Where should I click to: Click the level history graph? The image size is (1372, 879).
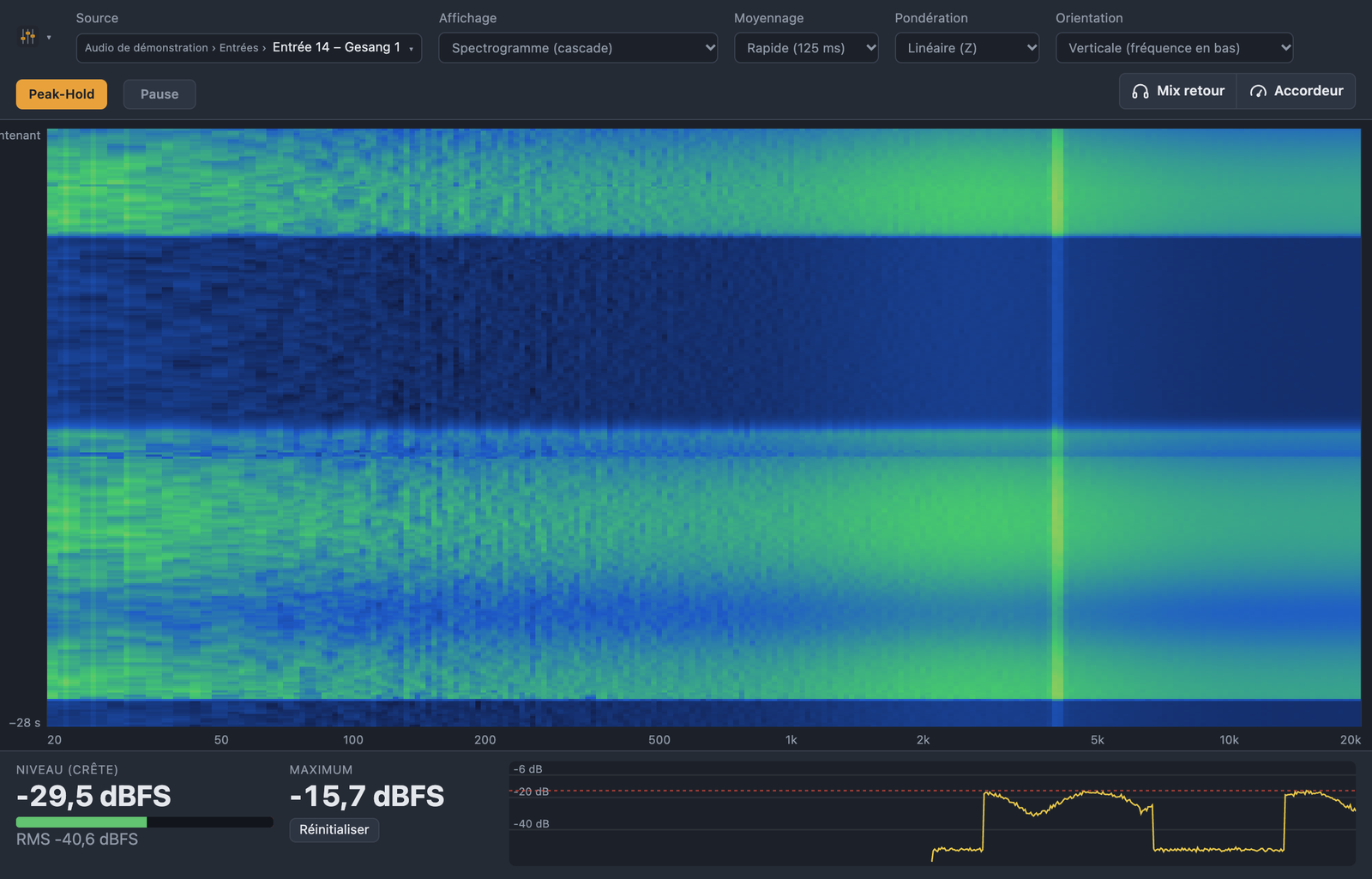pos(932,813)
